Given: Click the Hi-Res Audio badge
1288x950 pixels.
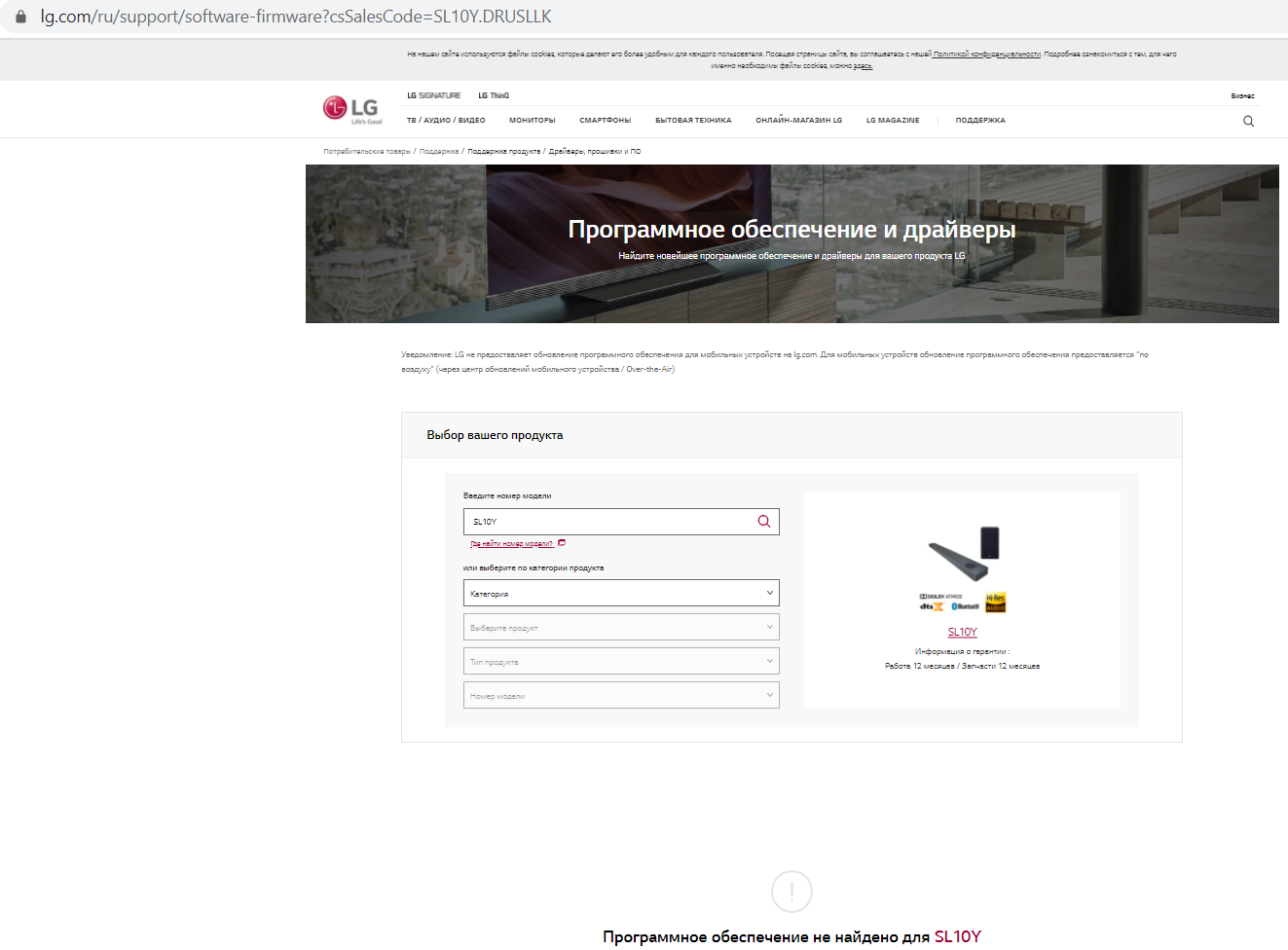Looking at the screenshot, I should 995,603.
